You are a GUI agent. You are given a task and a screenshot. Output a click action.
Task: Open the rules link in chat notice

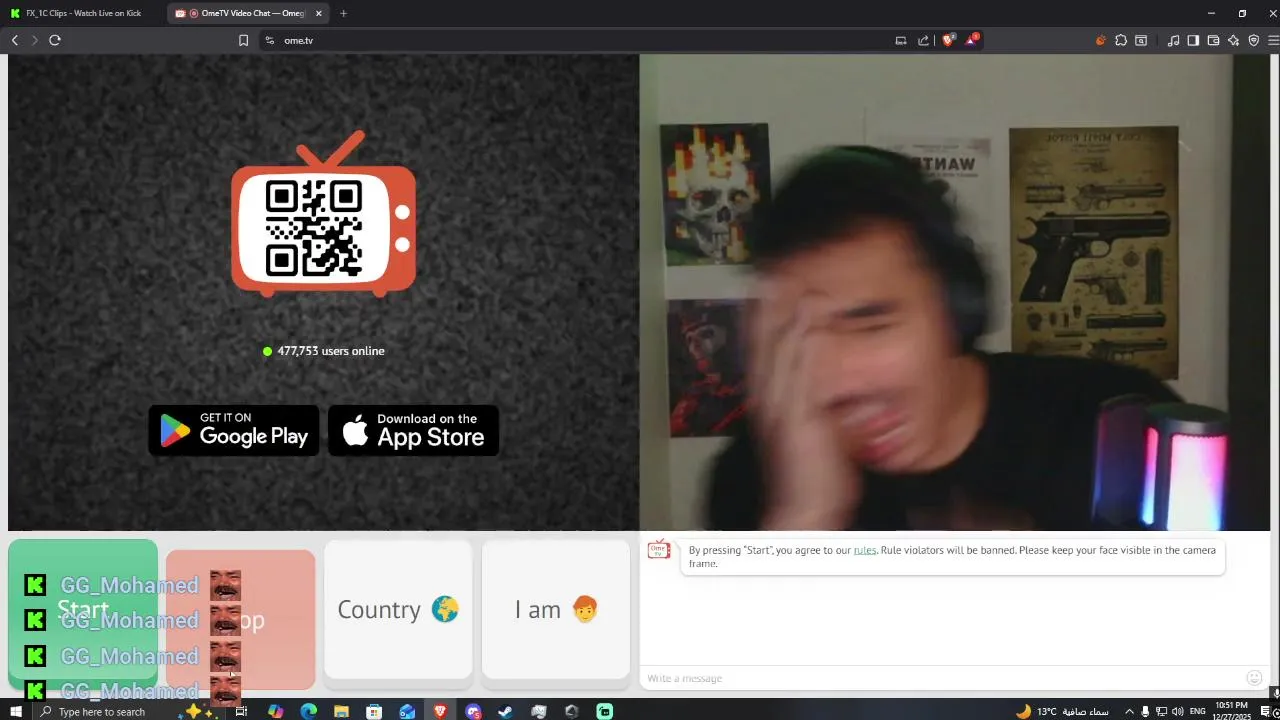pyautogui.click(x=864, y=550)
